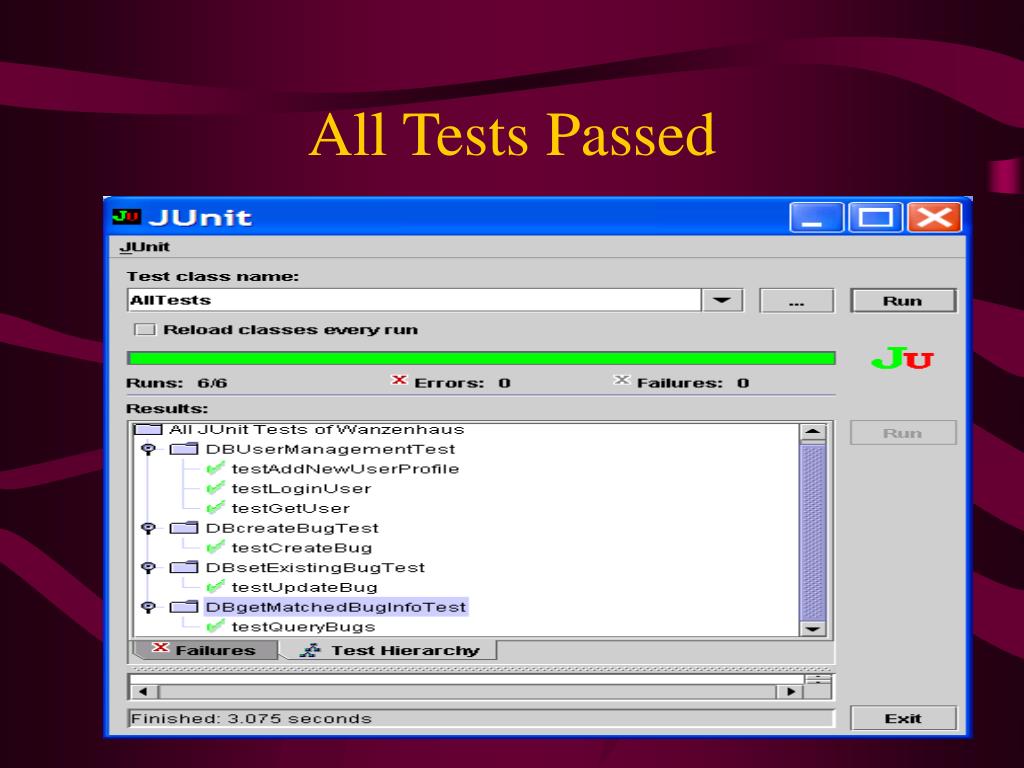
Task: Collapse the DBcreateBugTest node
Action: pyautogui.click(x=148, y=528)
